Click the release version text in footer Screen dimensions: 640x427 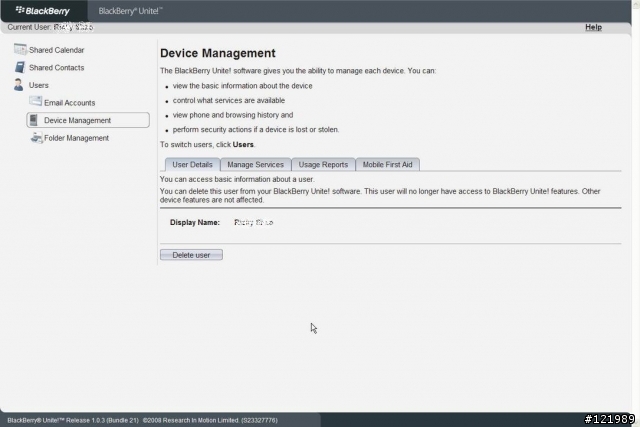point(73,420)
